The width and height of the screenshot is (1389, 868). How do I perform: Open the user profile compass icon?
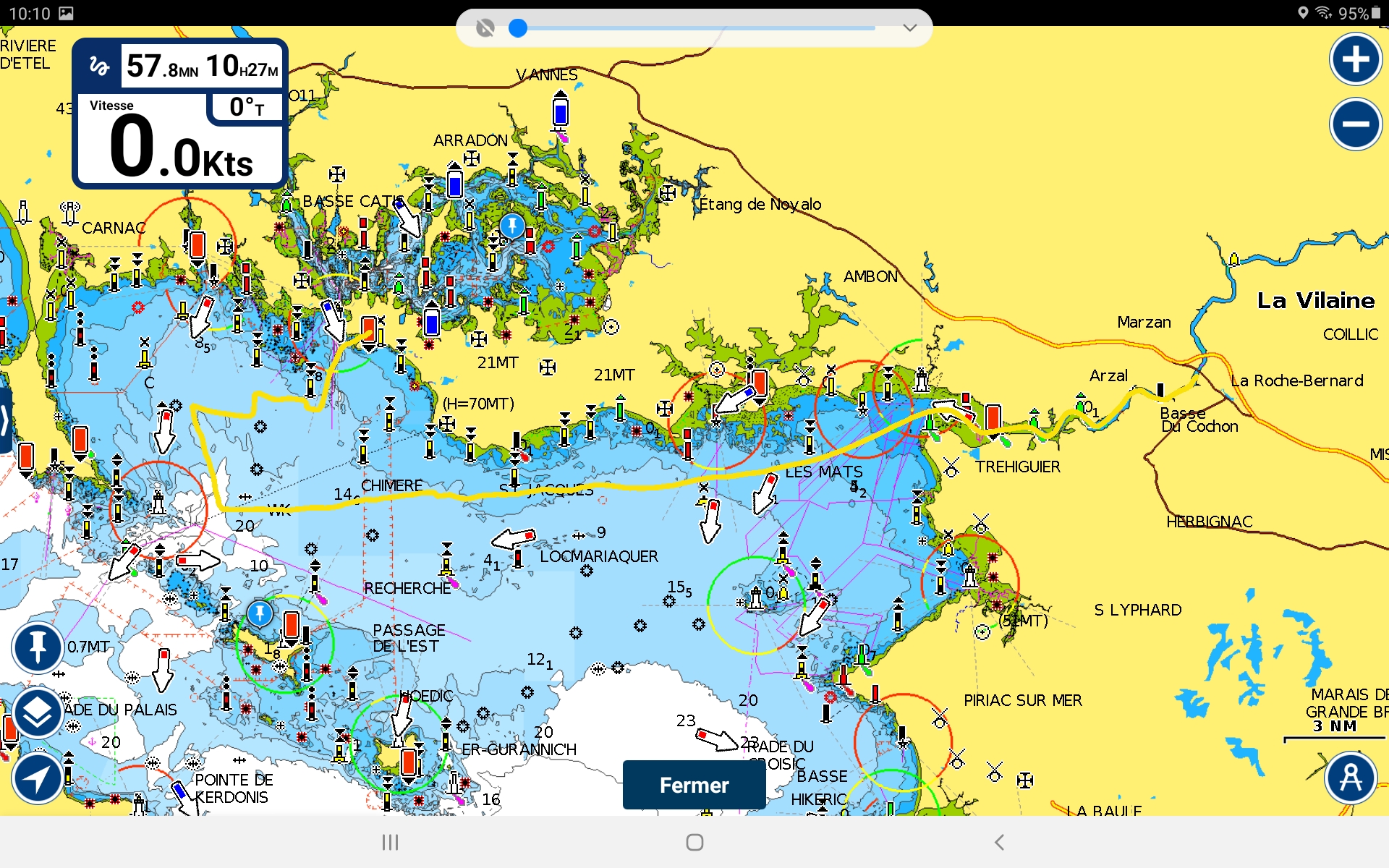tap(1350, 778)
